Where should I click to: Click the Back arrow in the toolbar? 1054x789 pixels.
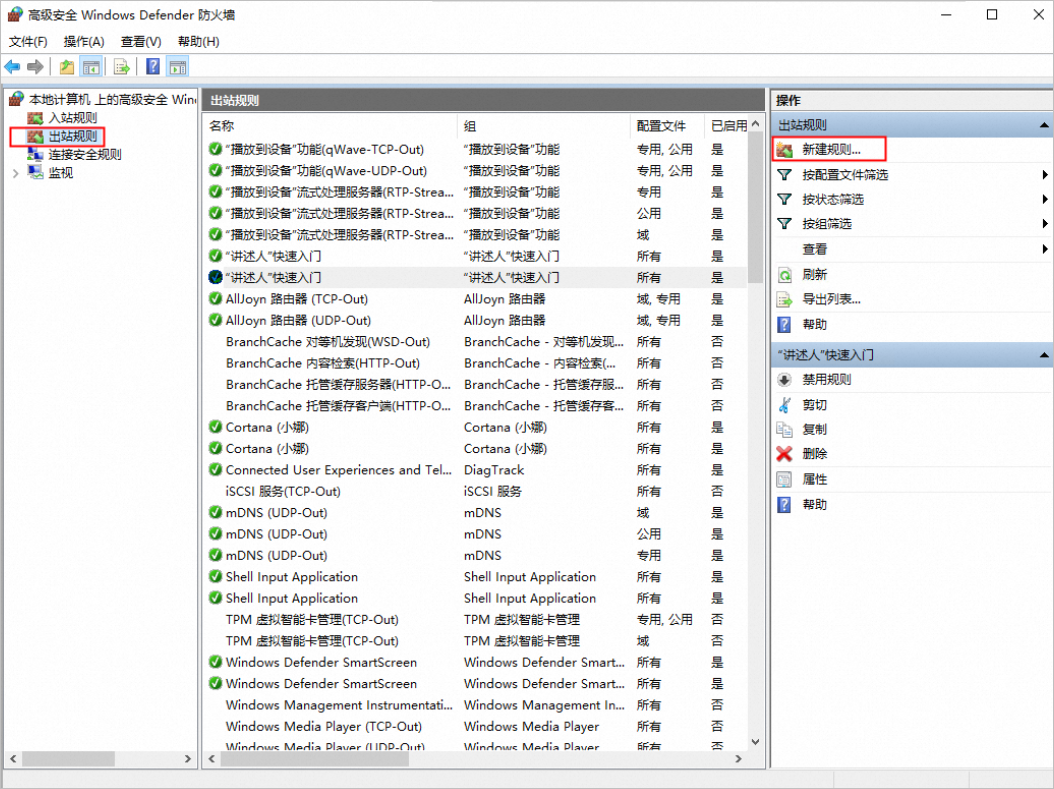[12, 67]
